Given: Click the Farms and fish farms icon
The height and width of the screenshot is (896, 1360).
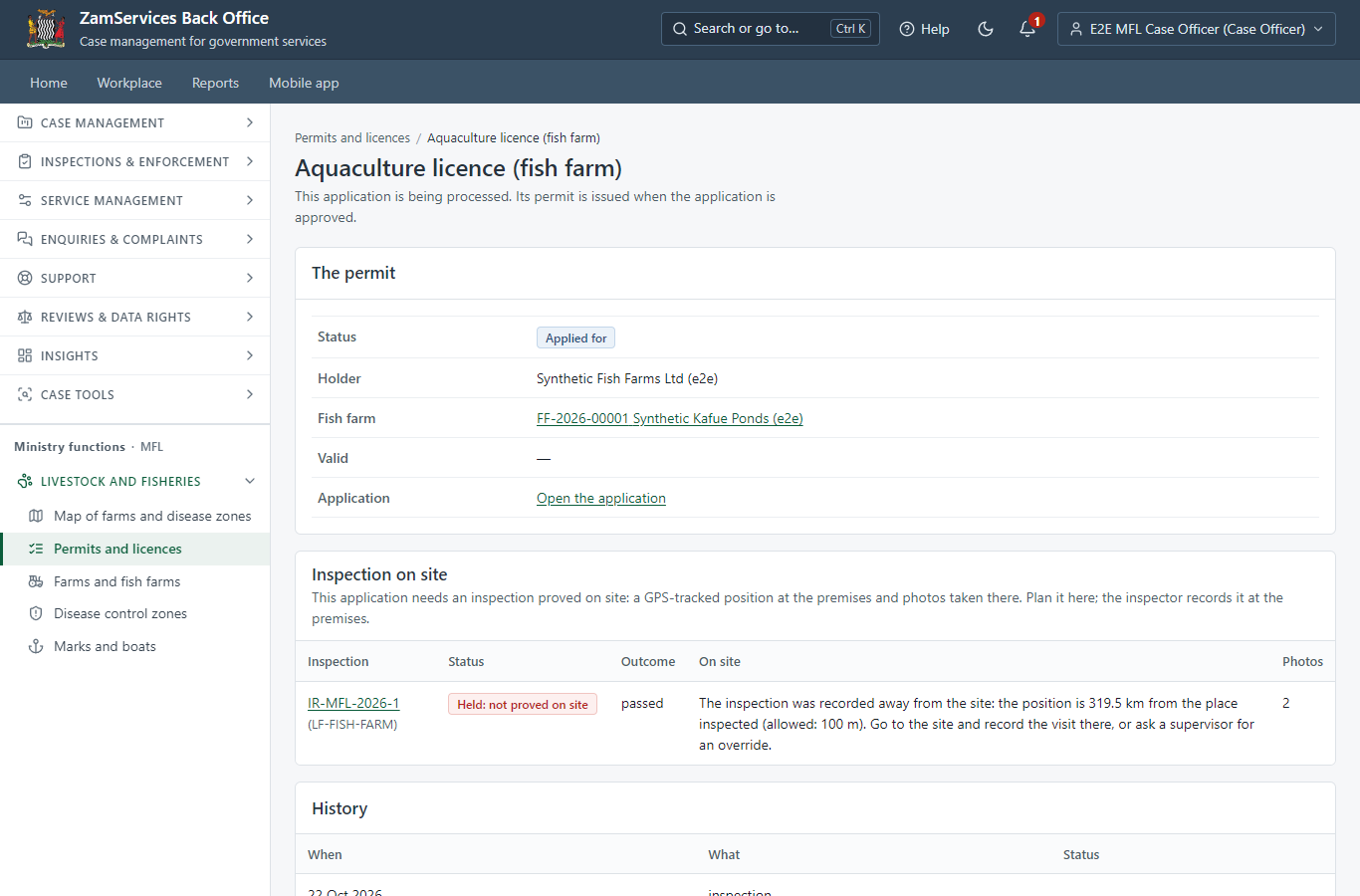Looking at the screenshot, I should [36, 581].
